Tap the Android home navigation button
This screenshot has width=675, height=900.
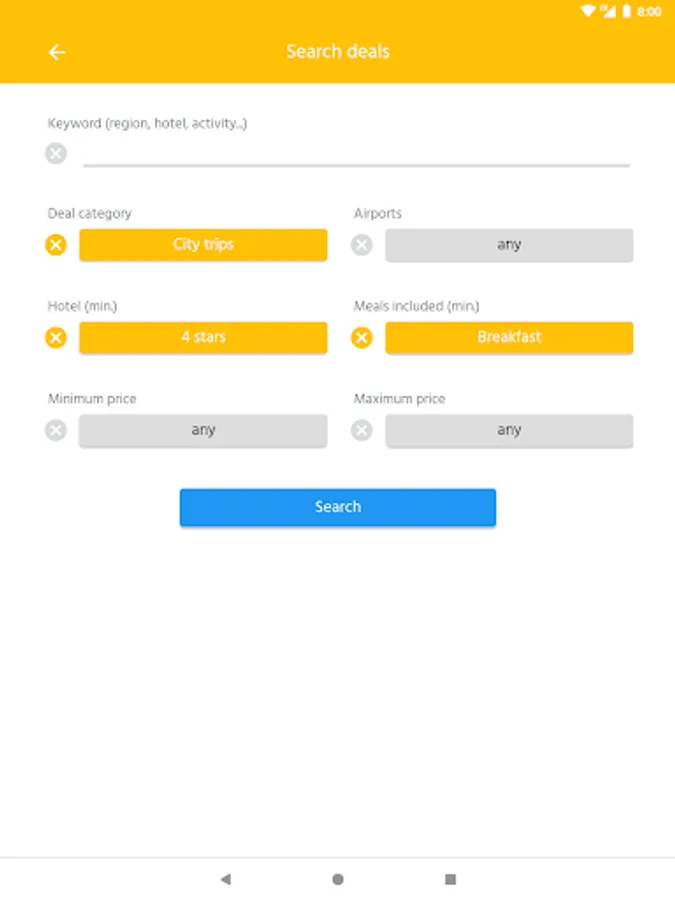[338, 879]
